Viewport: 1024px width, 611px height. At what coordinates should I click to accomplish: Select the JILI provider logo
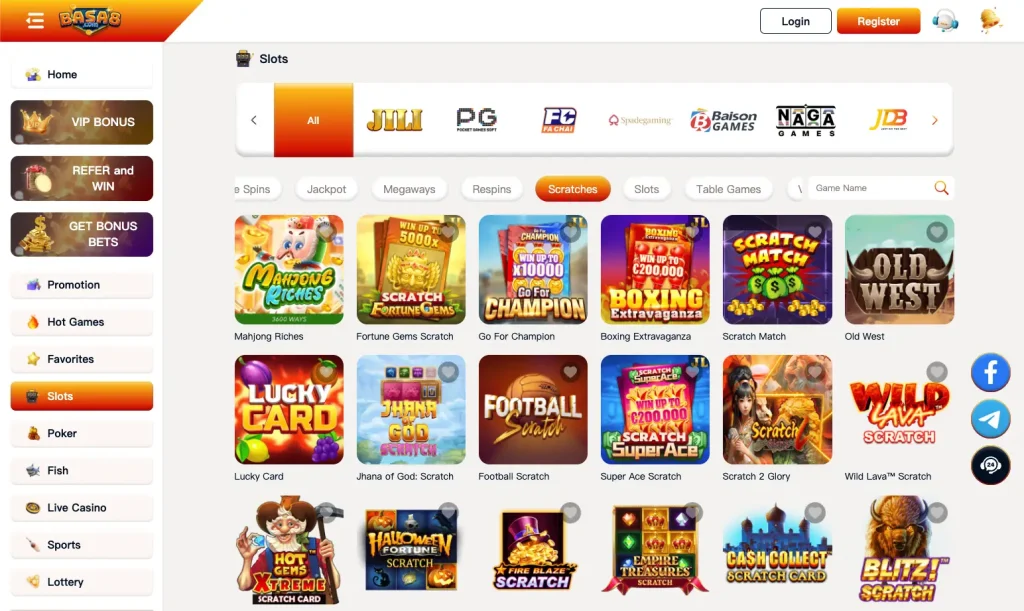click(x=394, y=120)
